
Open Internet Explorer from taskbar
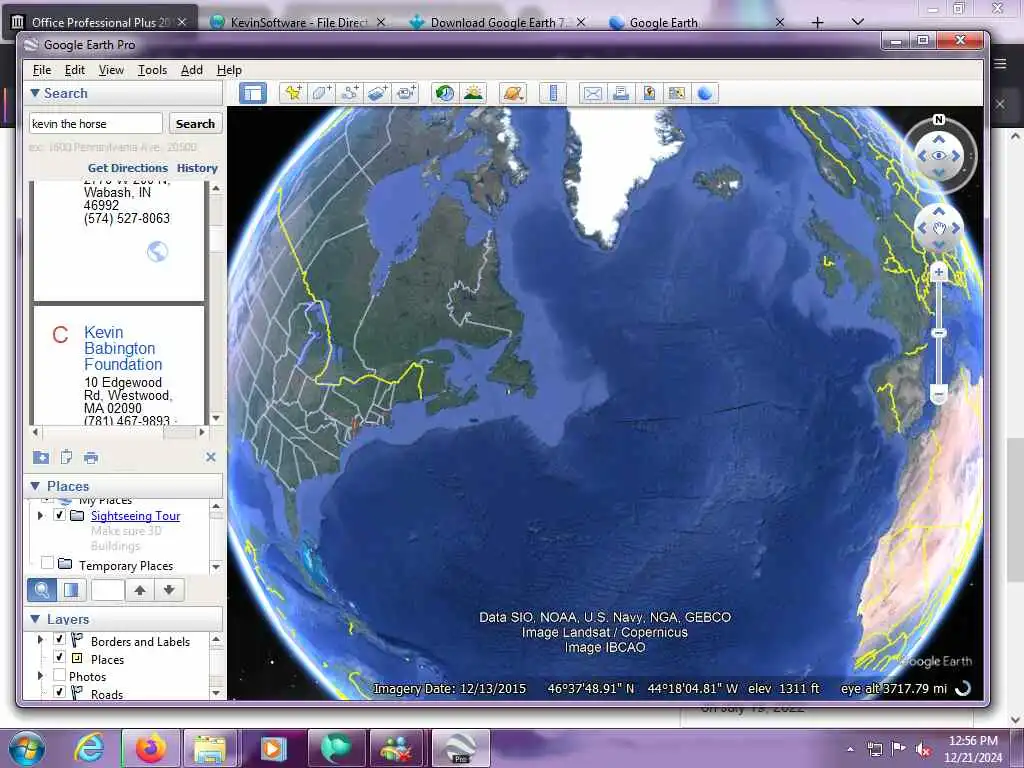89,748
